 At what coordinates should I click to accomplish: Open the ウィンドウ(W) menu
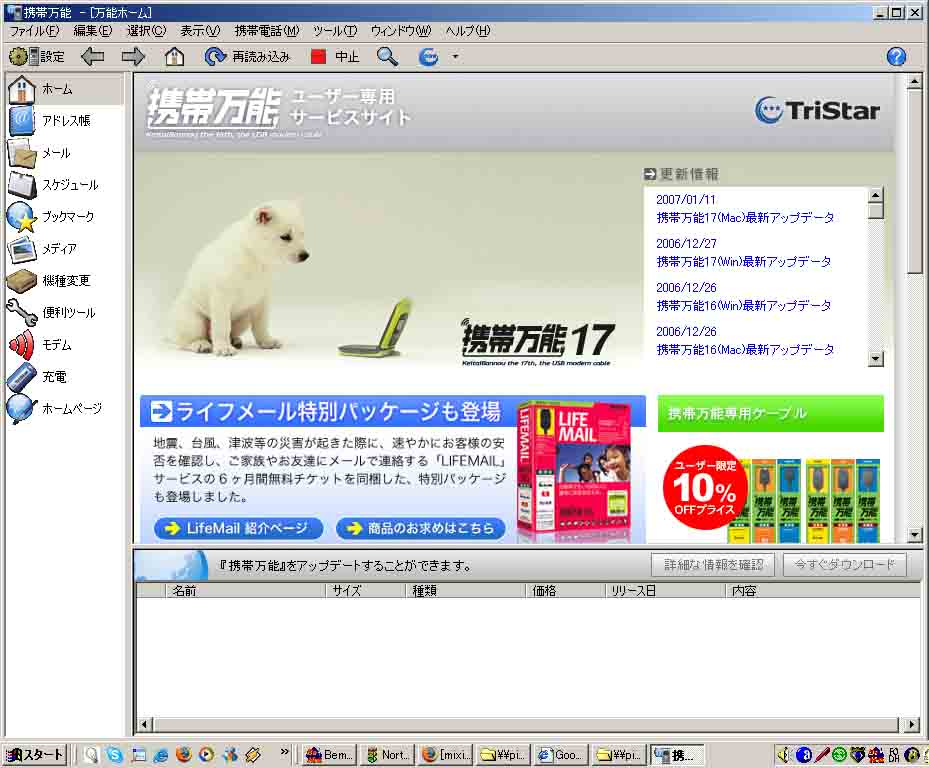coord(401,31)
